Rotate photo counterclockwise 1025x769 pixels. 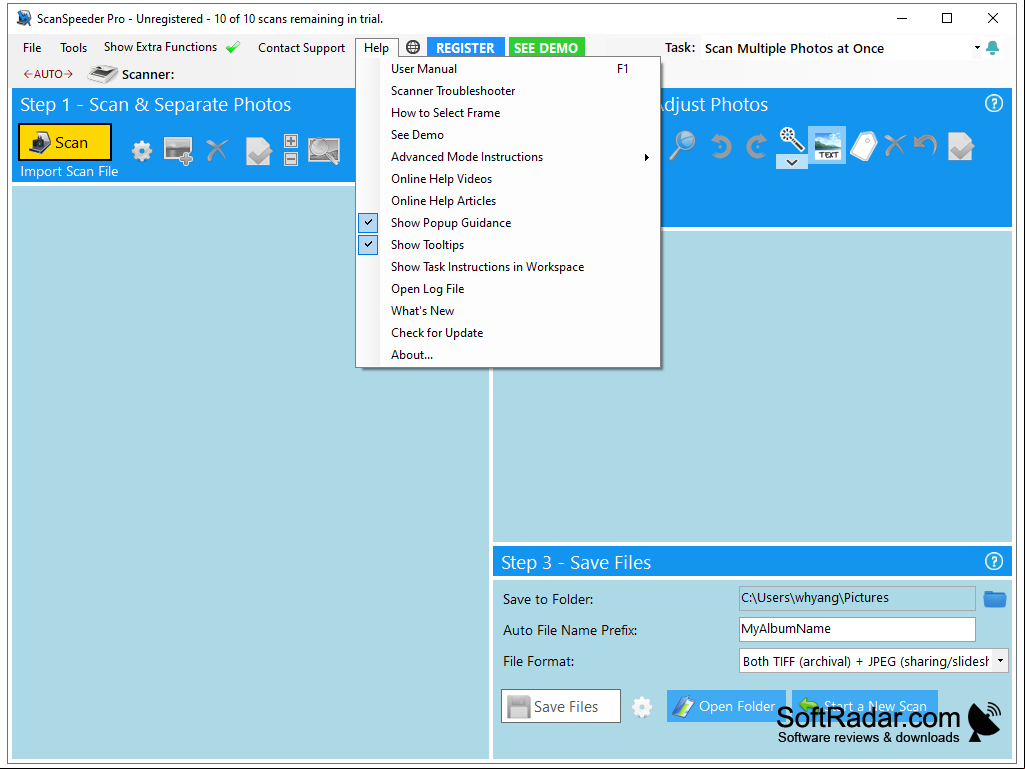pyautogui.click(x=721, y=146)
